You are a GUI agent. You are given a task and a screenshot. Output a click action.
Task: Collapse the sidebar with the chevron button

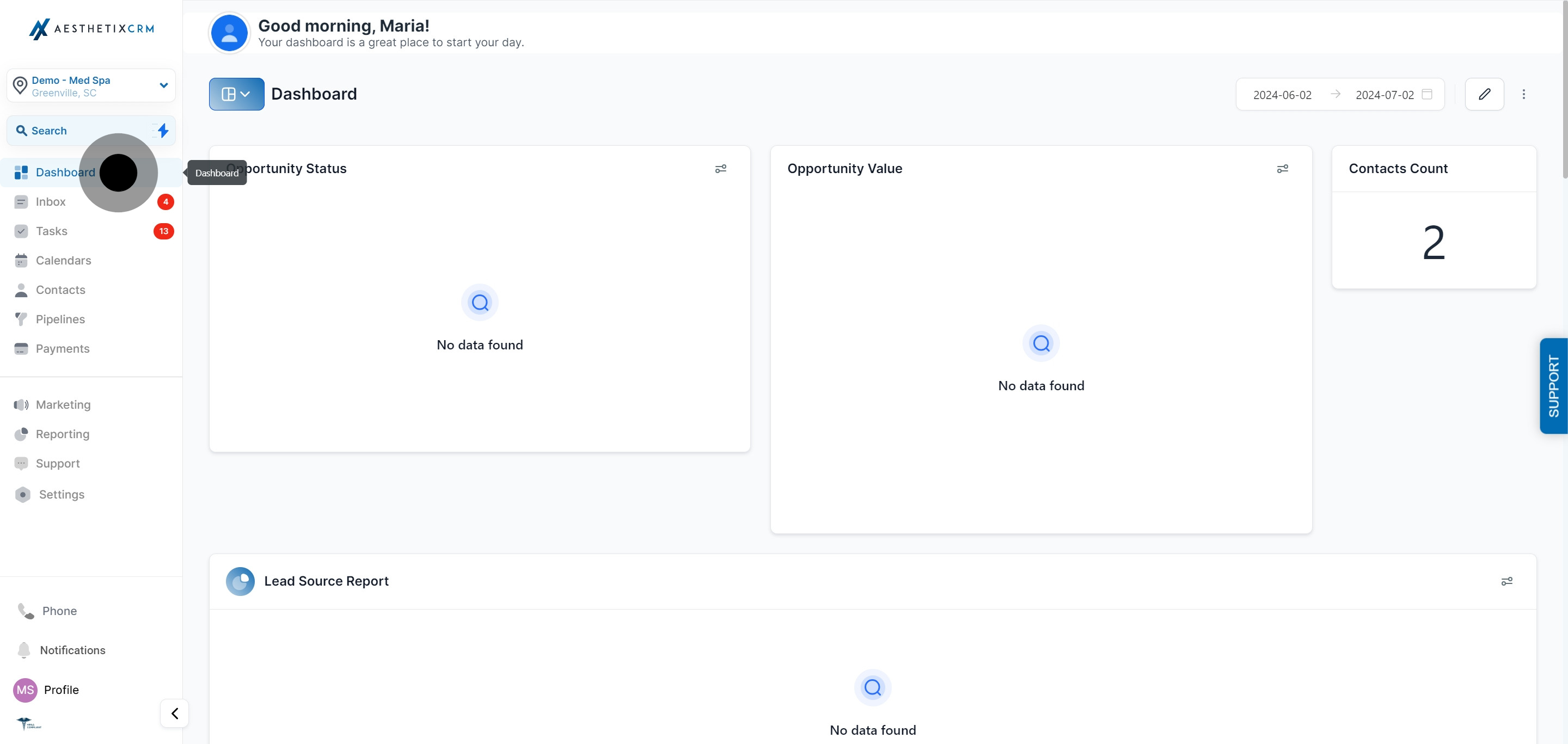[x=175, y=713]
